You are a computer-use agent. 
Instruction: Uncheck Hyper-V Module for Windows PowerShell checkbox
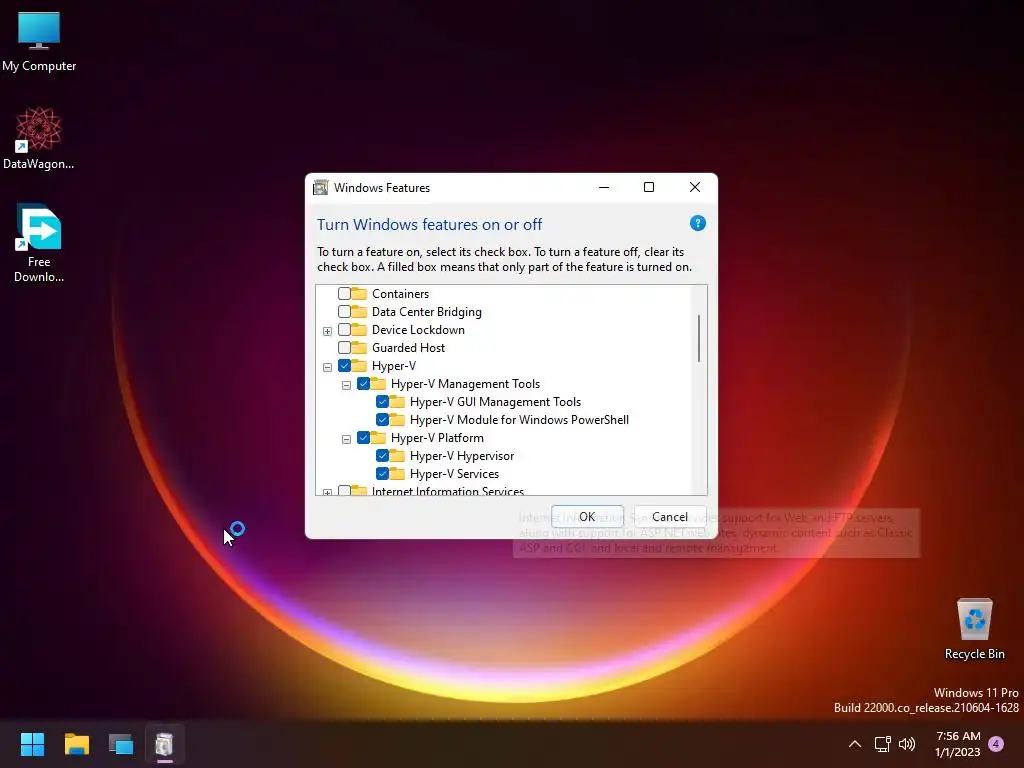[x=383, y=419]
